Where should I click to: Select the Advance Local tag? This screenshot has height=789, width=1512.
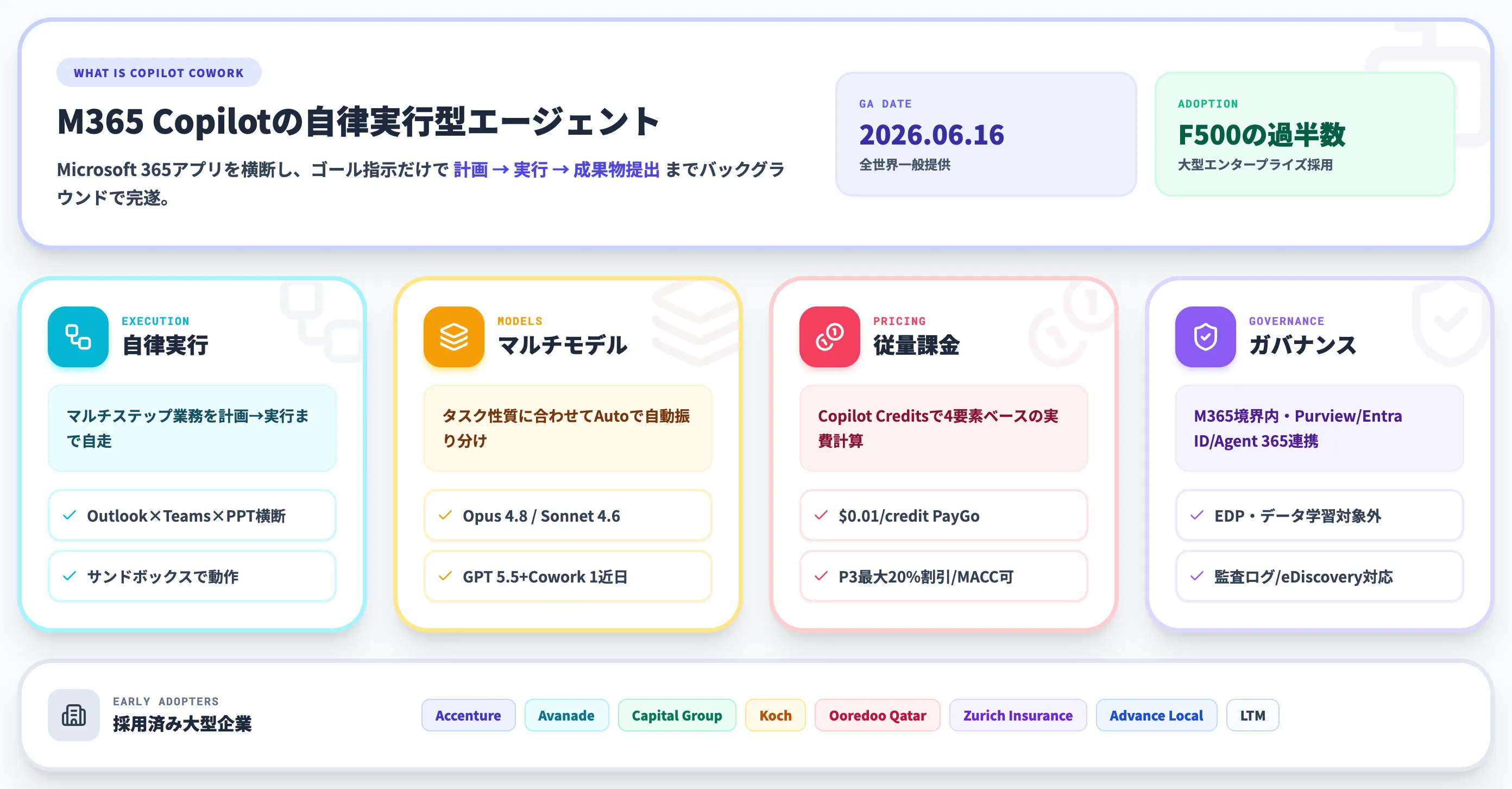(1156, 715)
